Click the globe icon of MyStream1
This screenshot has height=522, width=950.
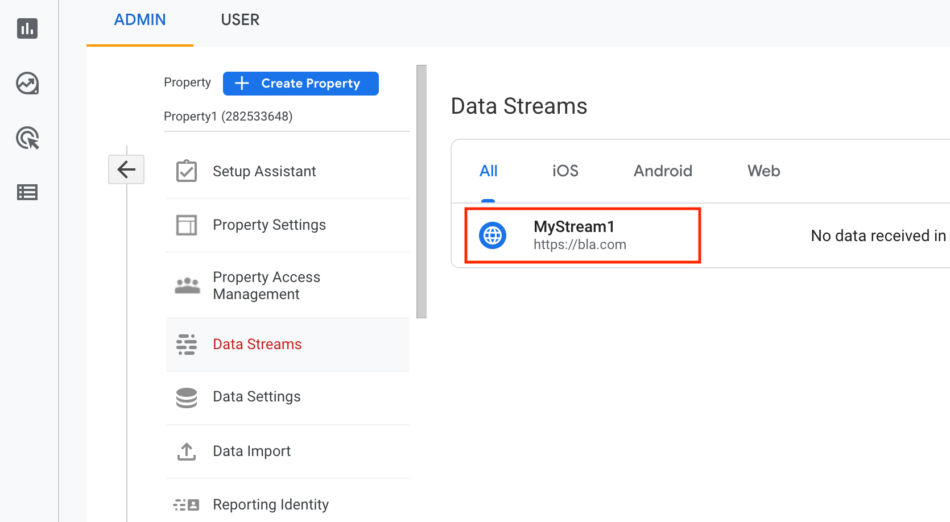493,235
